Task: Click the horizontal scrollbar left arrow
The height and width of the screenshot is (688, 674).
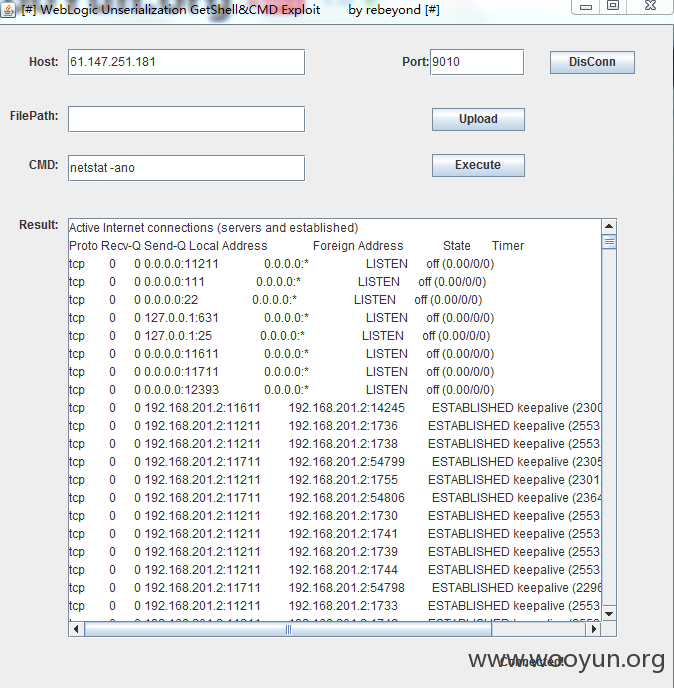Action: coord(76,629)
